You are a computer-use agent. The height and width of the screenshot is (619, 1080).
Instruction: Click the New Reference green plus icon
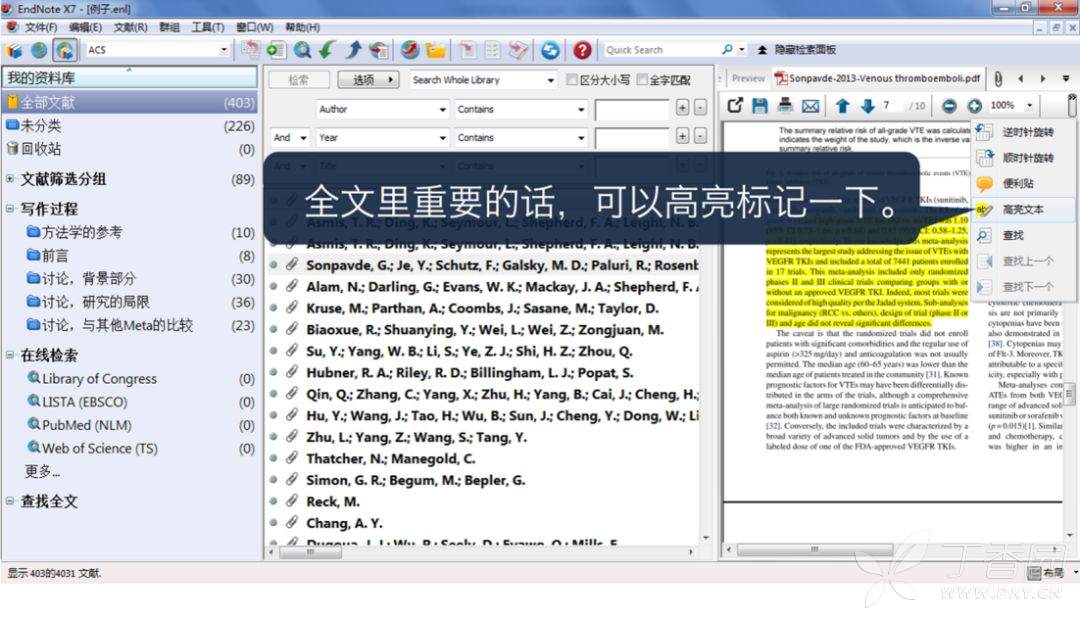point(276,50)
